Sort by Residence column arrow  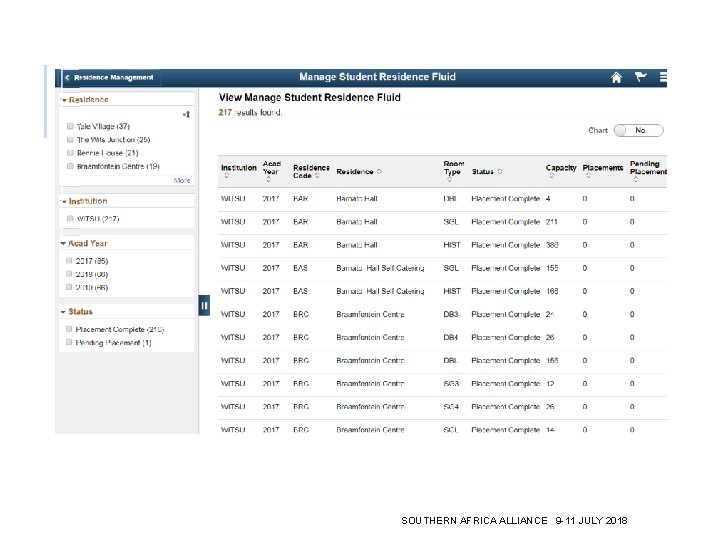tap(379, 172)
